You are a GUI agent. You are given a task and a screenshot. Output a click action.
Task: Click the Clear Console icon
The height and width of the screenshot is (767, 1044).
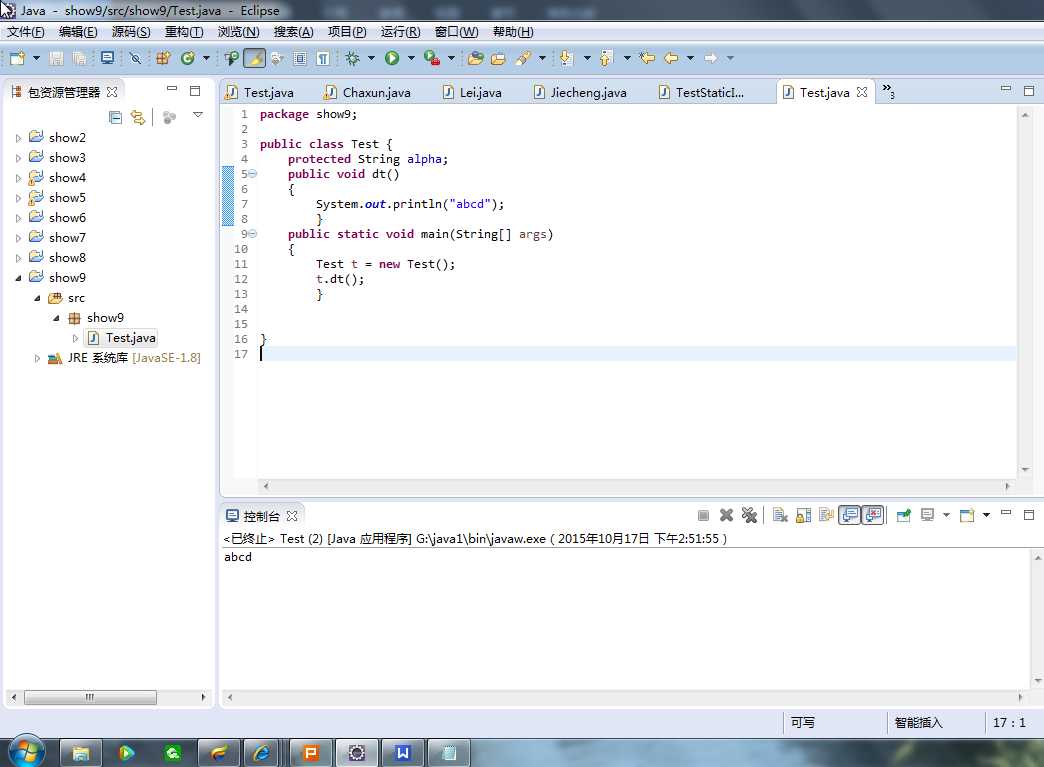pos(780,515)
